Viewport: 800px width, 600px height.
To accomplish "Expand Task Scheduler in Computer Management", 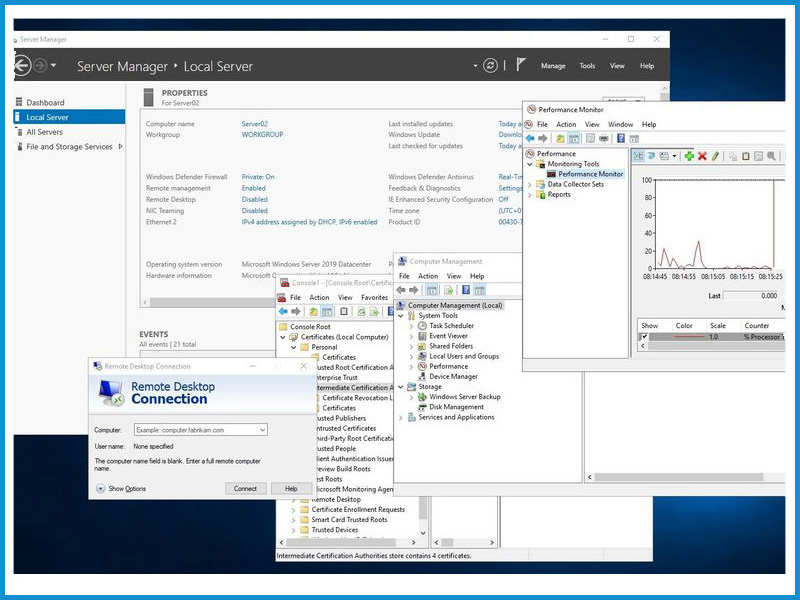I will point(411,326).
